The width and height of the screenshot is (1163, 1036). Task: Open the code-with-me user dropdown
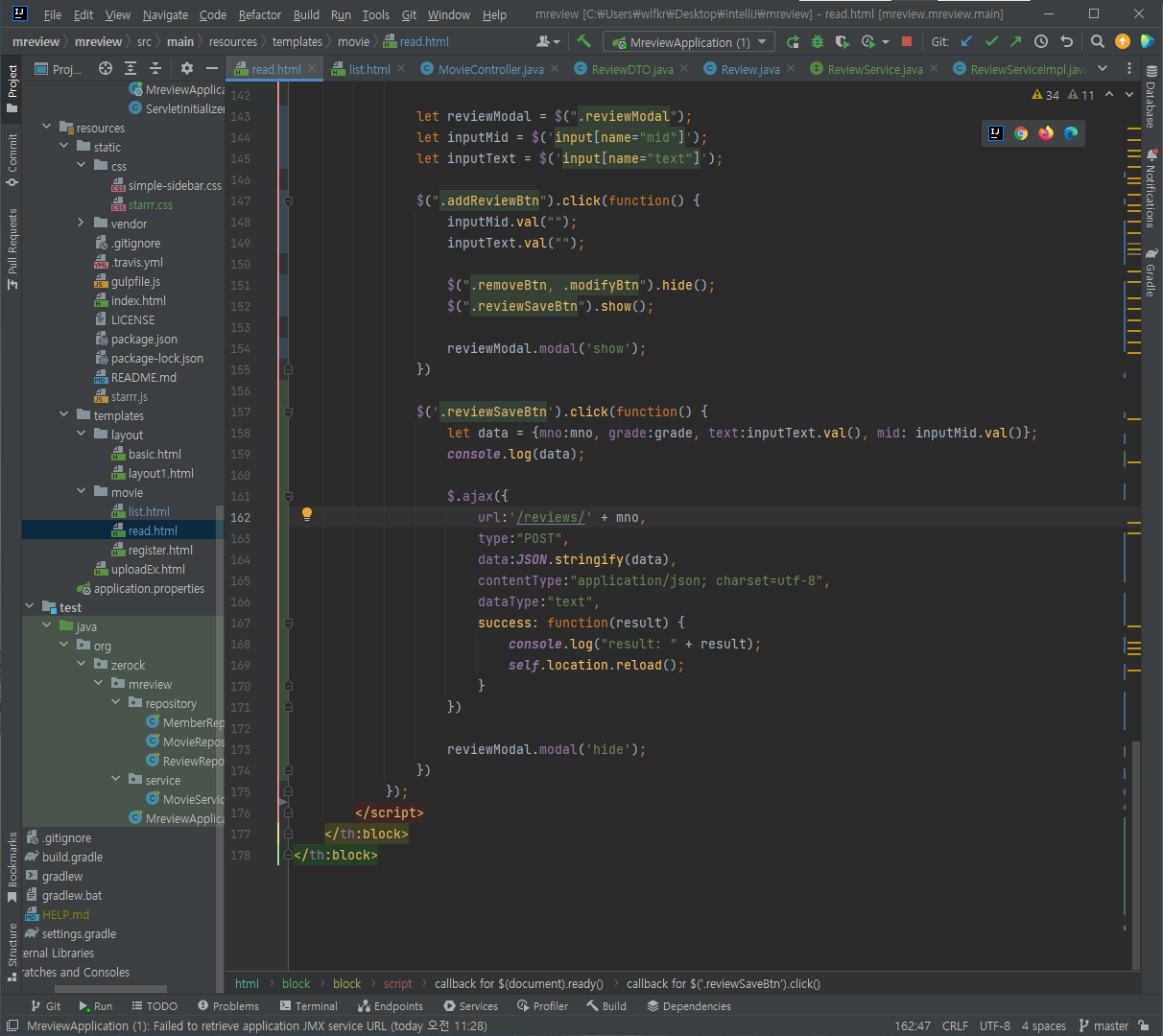click(548, 41)
